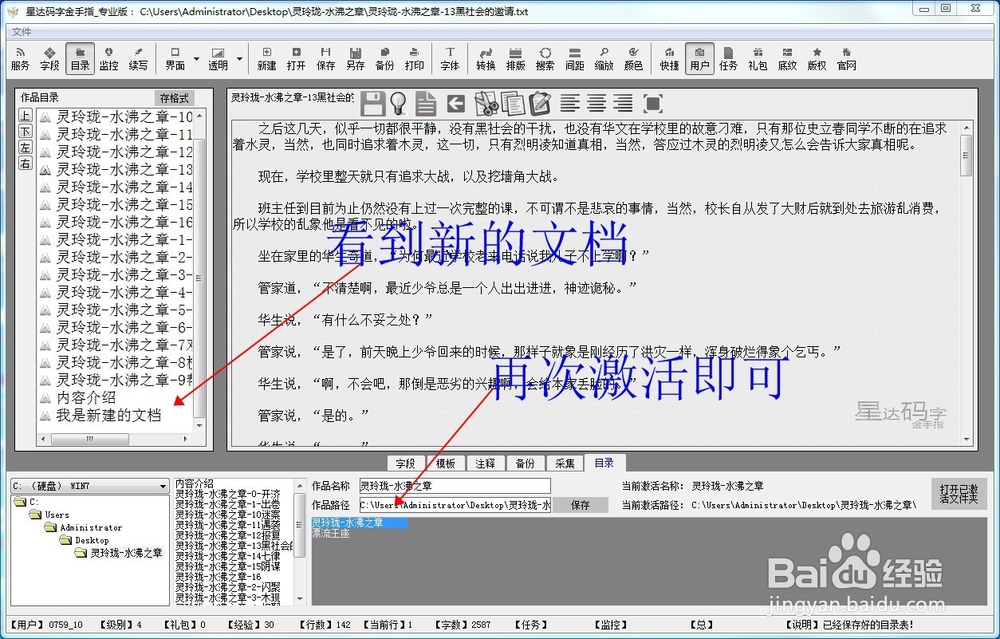Open the 任务 task icon
Screen dimensions: 1000x639
click(728, 59)
